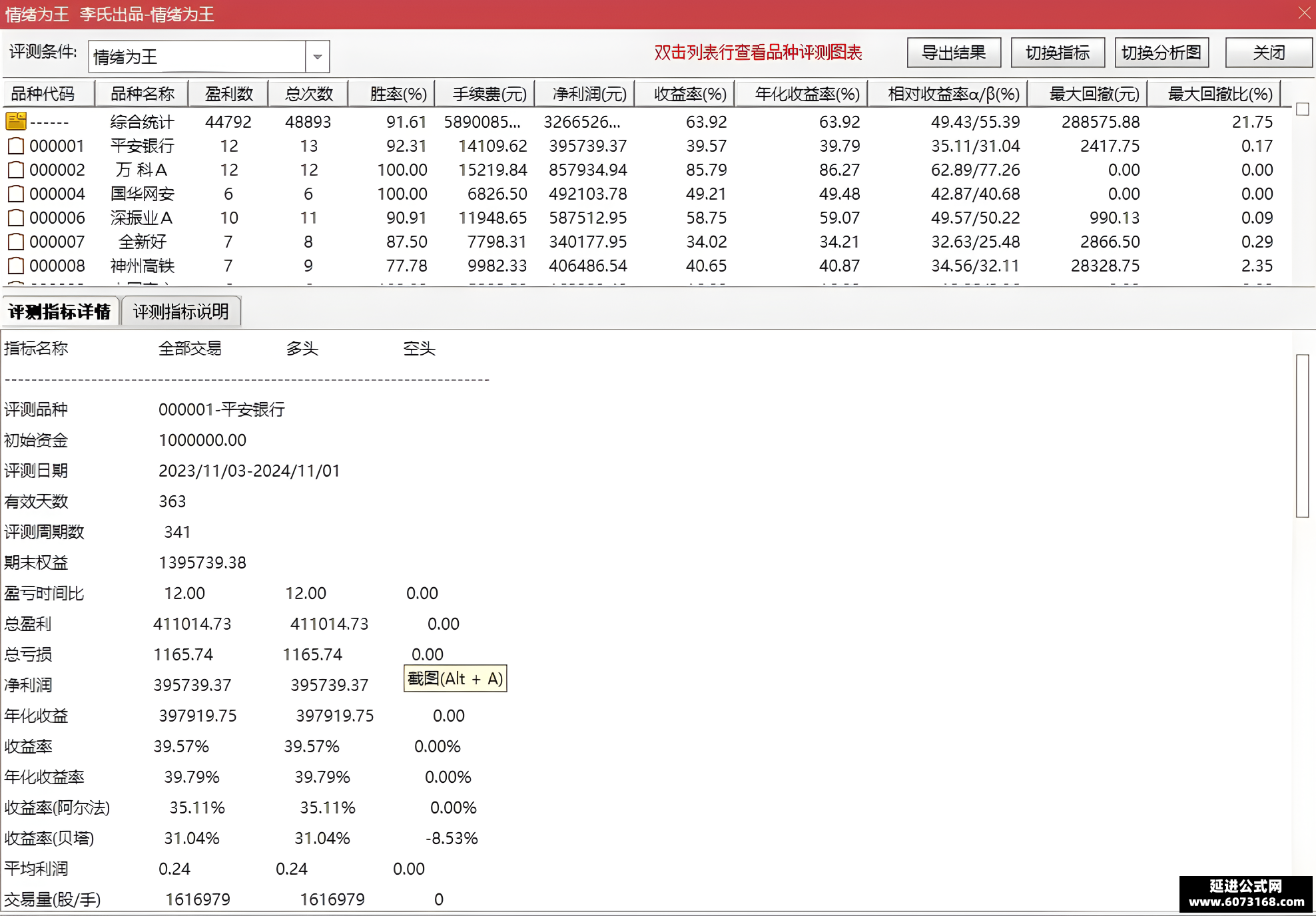This screenshot has height=916, width=1316.
Task: Click the document icon beside 000008
Action: point(16,266)
